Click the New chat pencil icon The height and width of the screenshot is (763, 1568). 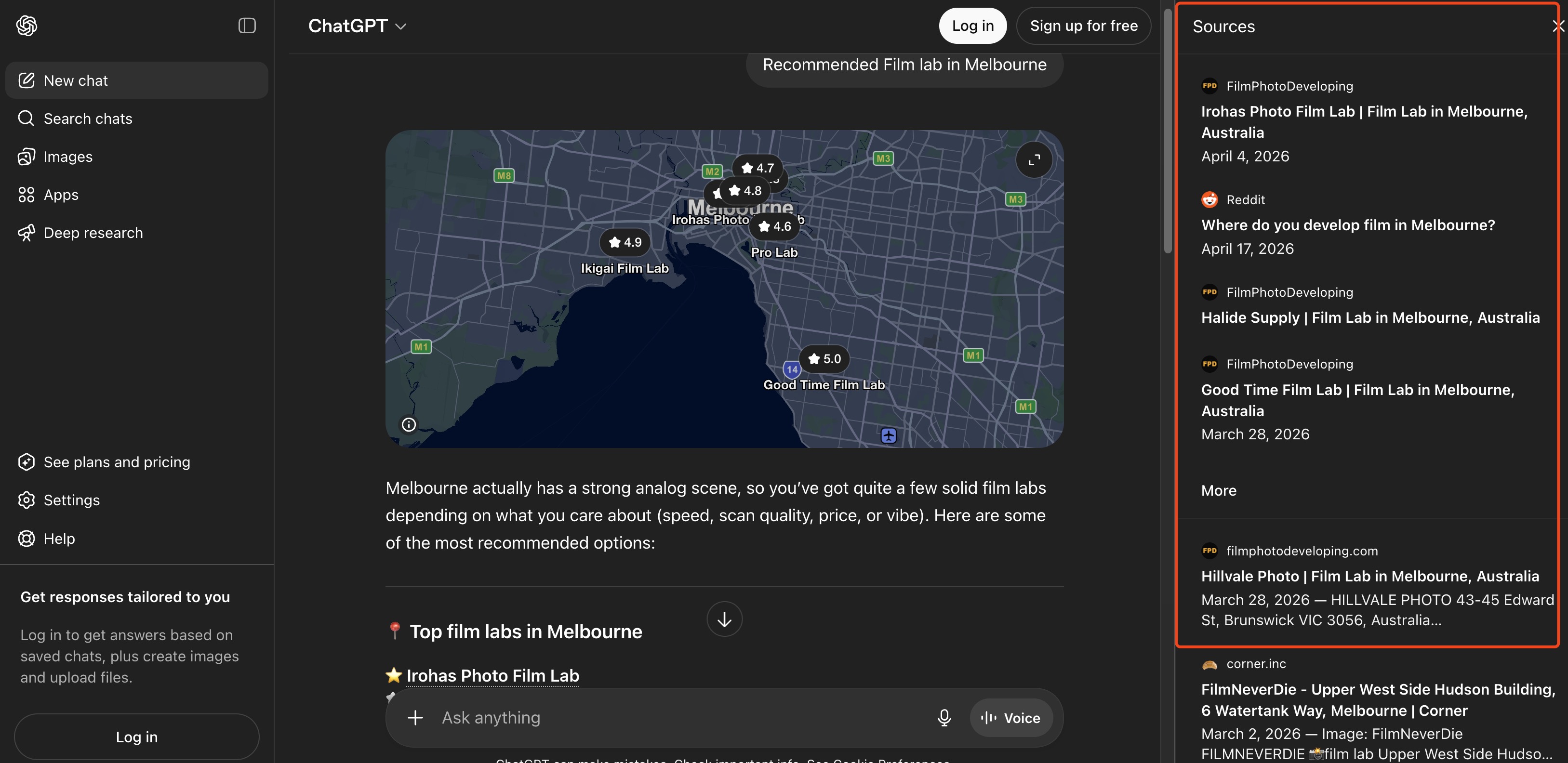tap(26, 80)
